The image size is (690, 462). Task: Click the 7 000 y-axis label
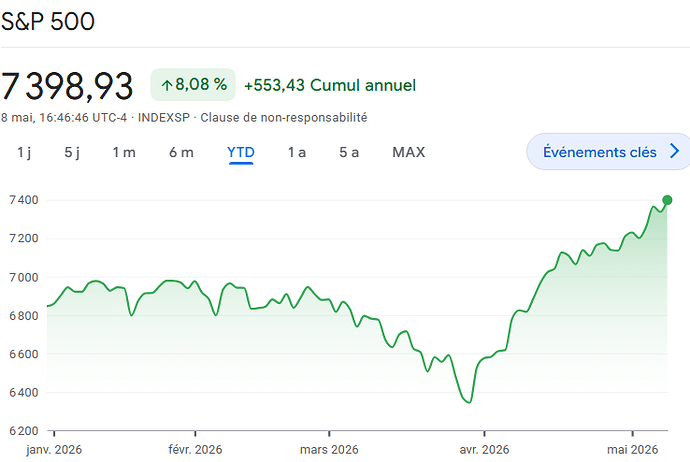point(24,278)
